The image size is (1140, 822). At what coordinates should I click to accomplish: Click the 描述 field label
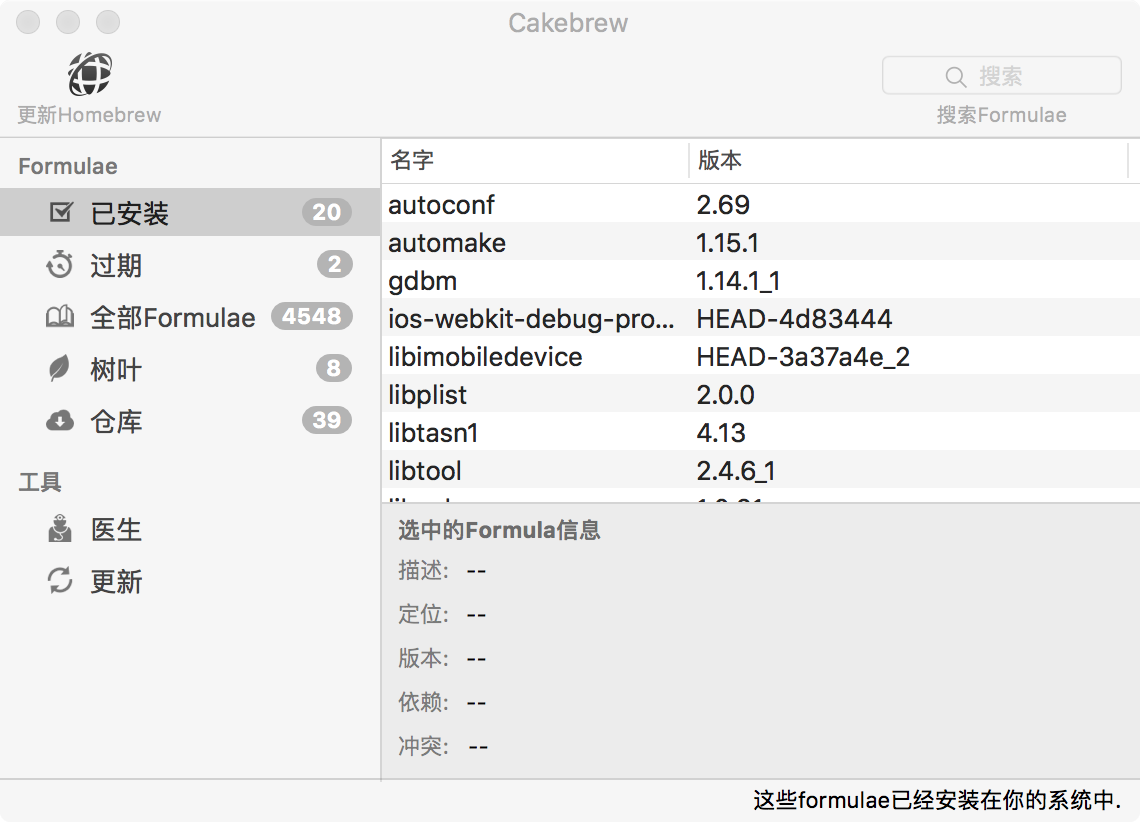click(423, 571)
